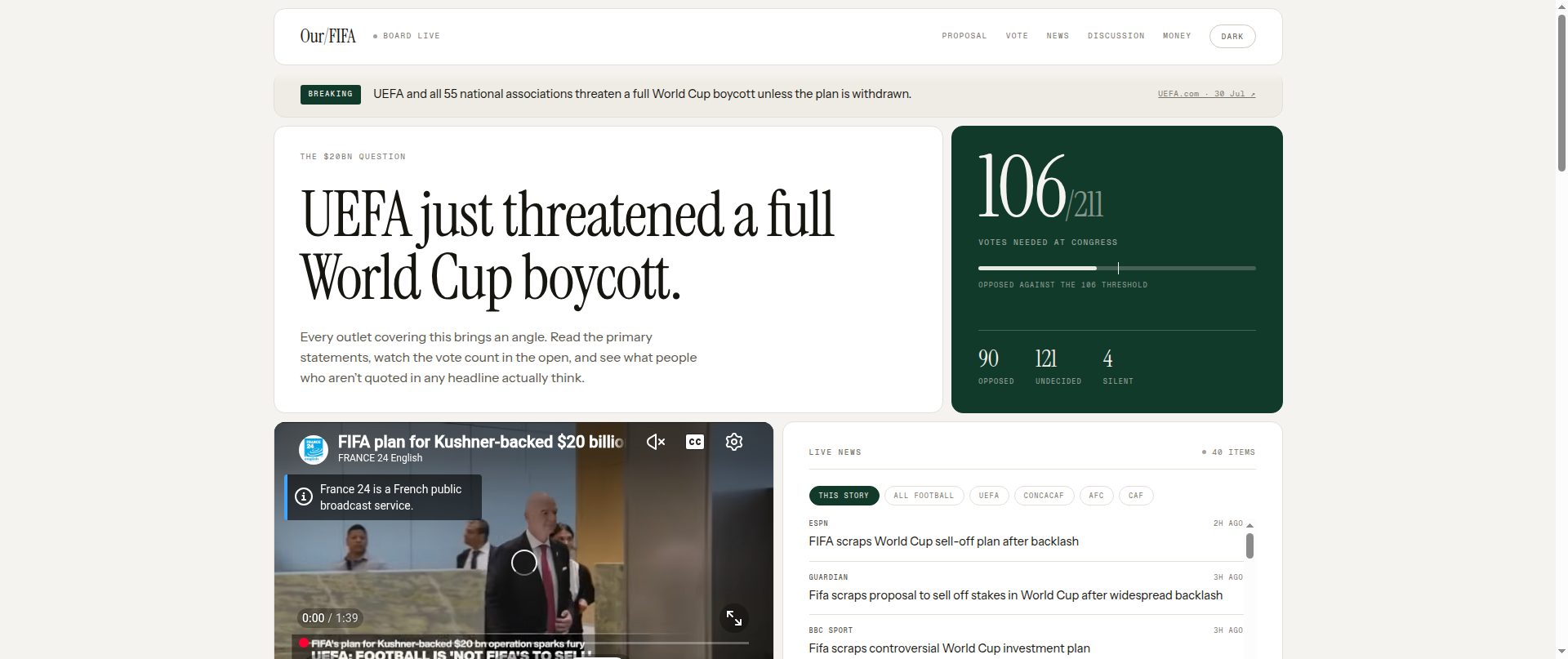This screenshot has height=659, width=1568.
Task: Open the Vote nav item
Action: [x=1017, y=36]
